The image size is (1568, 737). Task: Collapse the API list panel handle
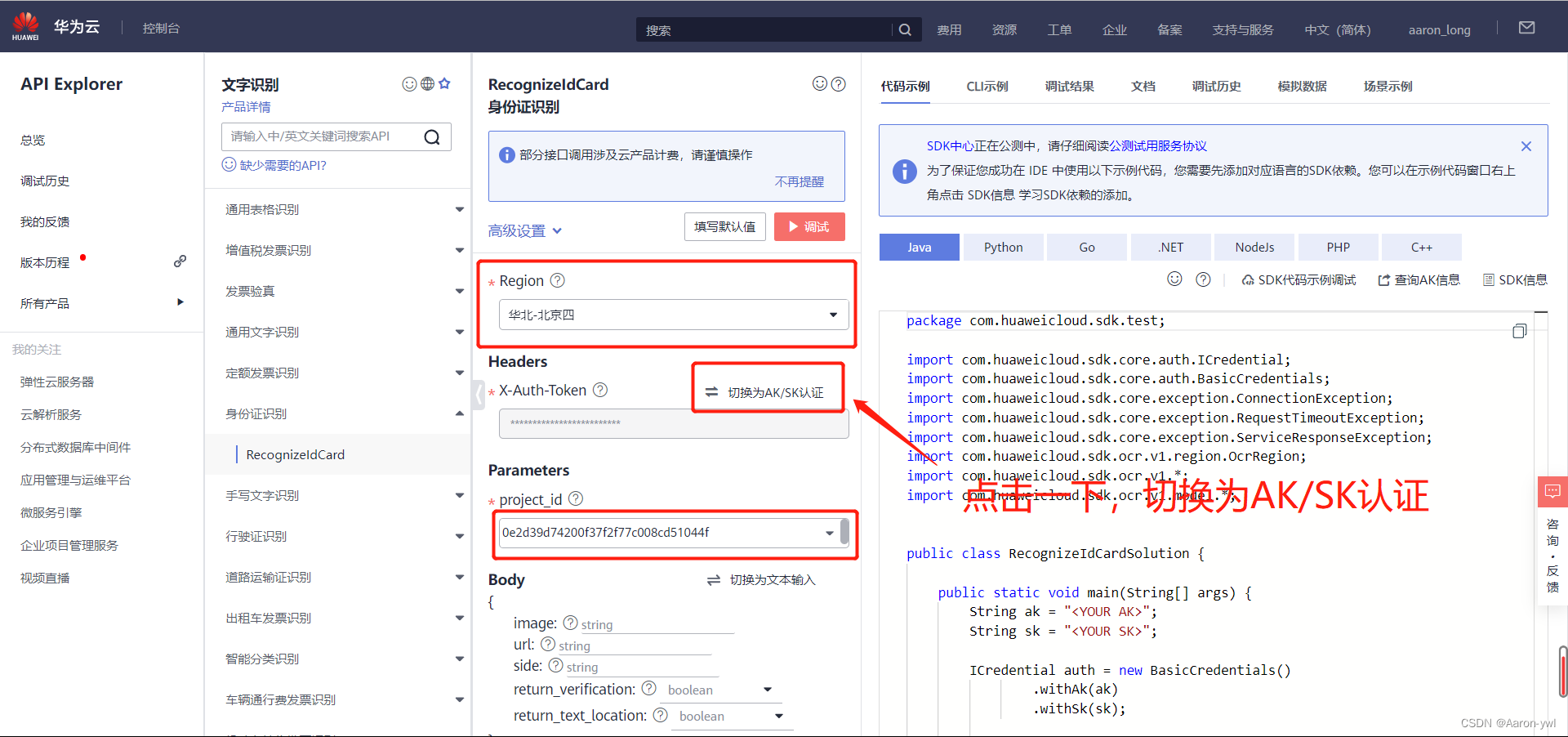478,395
